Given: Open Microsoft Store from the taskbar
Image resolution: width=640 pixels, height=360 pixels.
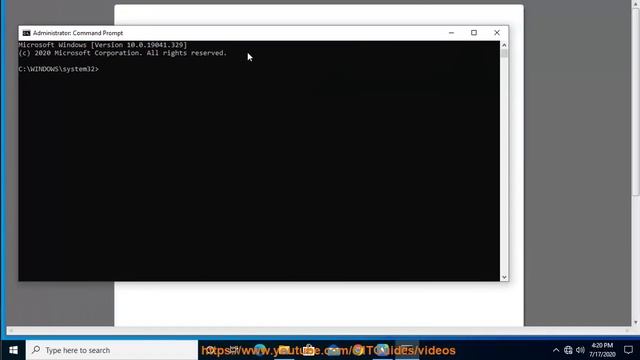Looking at the screenshot, I should click(309, 350).
